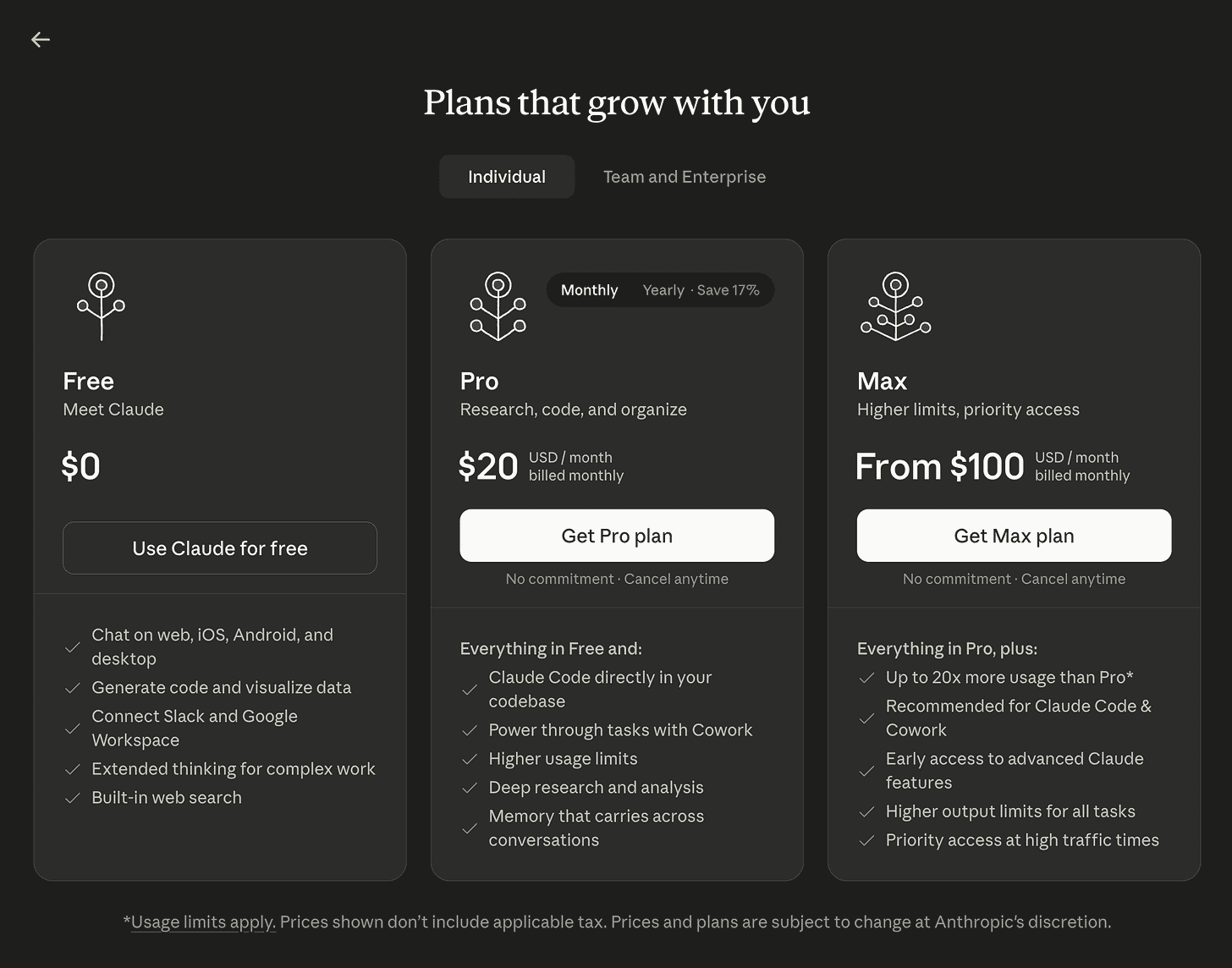This screenshot has height=968, width=1232.
Task: Click the Free plan sprout icon
Action: pyautogui.click(x=102, y=306)
